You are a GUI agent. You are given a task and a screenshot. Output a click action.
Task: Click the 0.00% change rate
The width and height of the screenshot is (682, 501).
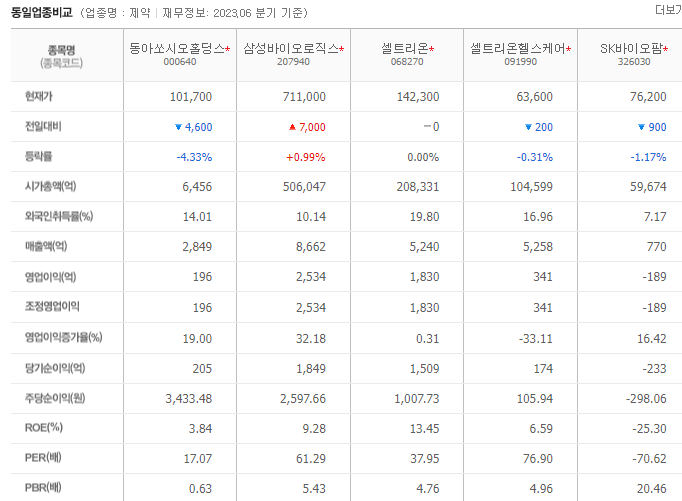[423, 157]
